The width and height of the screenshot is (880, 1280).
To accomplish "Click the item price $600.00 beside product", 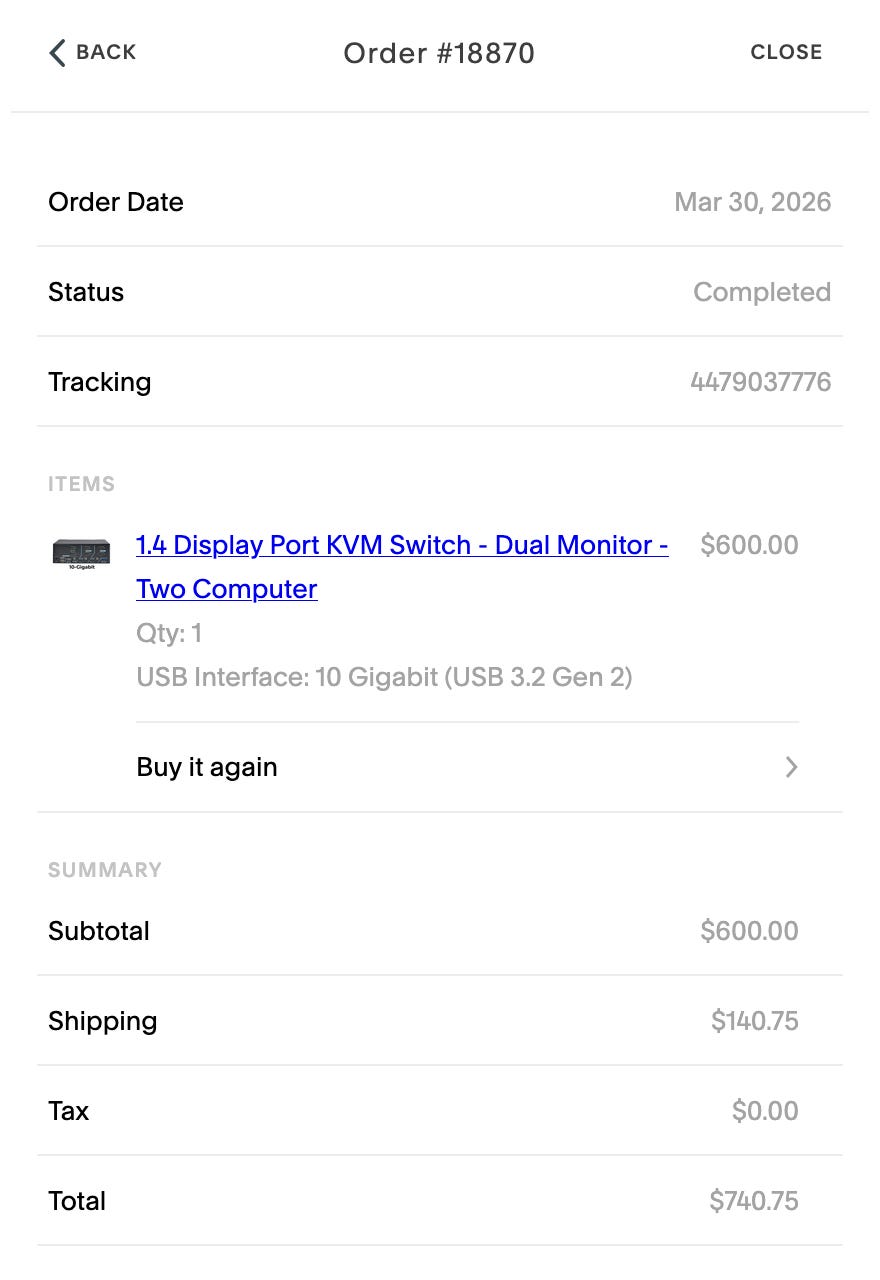I will click(x=749, y=545).
